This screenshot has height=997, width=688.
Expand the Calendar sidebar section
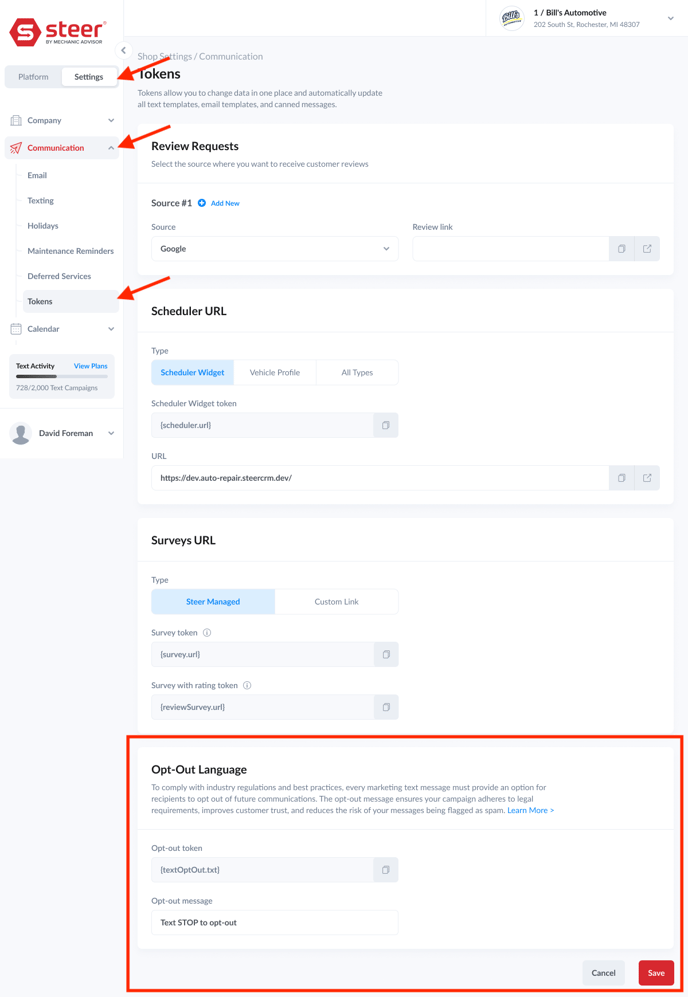pyautogui.click(x=62, y=329)
